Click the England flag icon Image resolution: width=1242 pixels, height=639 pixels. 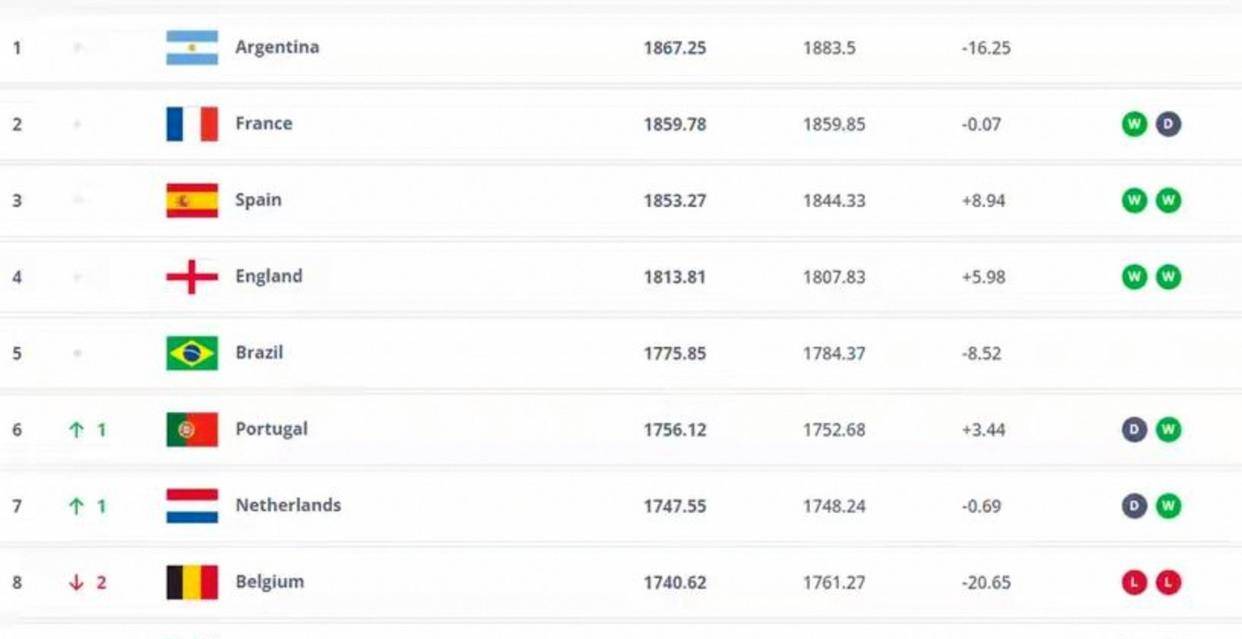(x=192, y=277)
